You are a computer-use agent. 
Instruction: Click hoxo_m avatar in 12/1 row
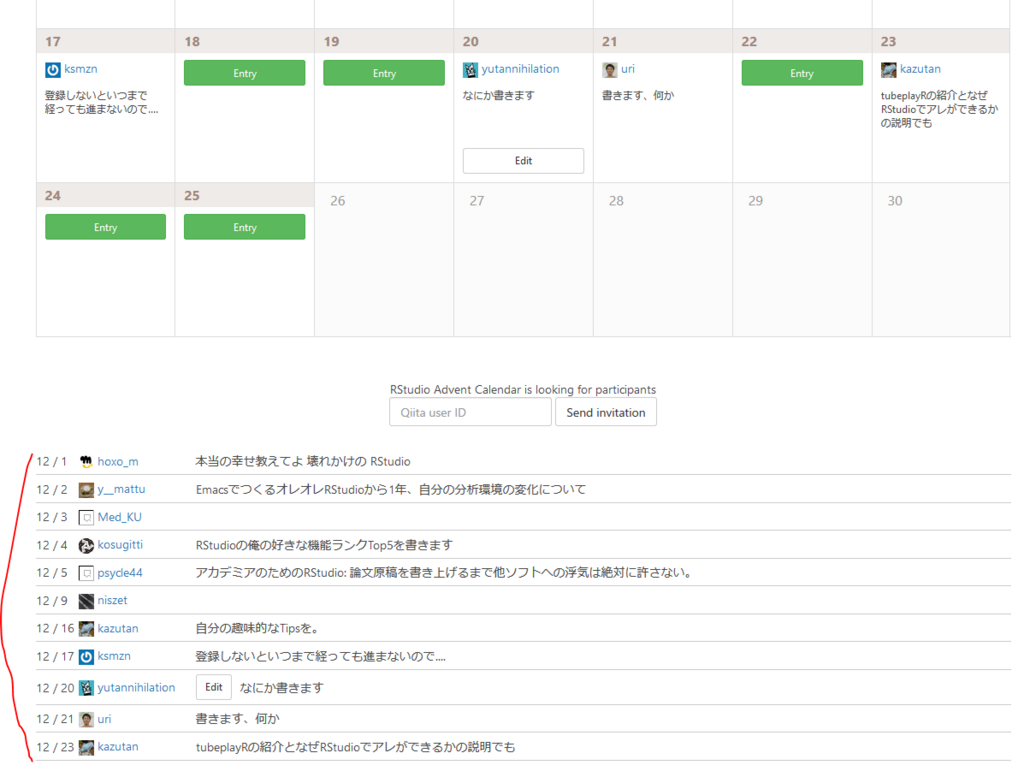(x=86, y=462)
